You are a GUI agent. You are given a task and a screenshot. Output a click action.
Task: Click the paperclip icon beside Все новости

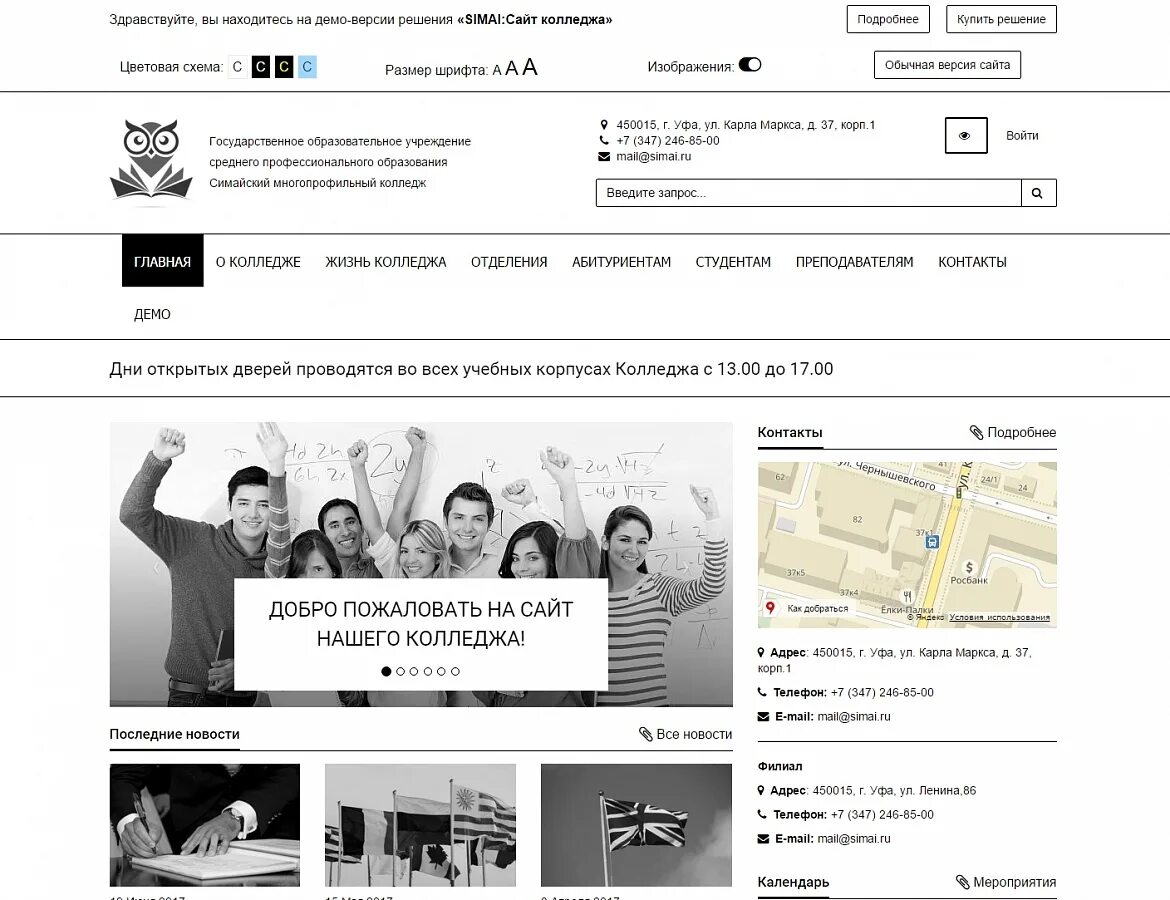click(645, 734)
